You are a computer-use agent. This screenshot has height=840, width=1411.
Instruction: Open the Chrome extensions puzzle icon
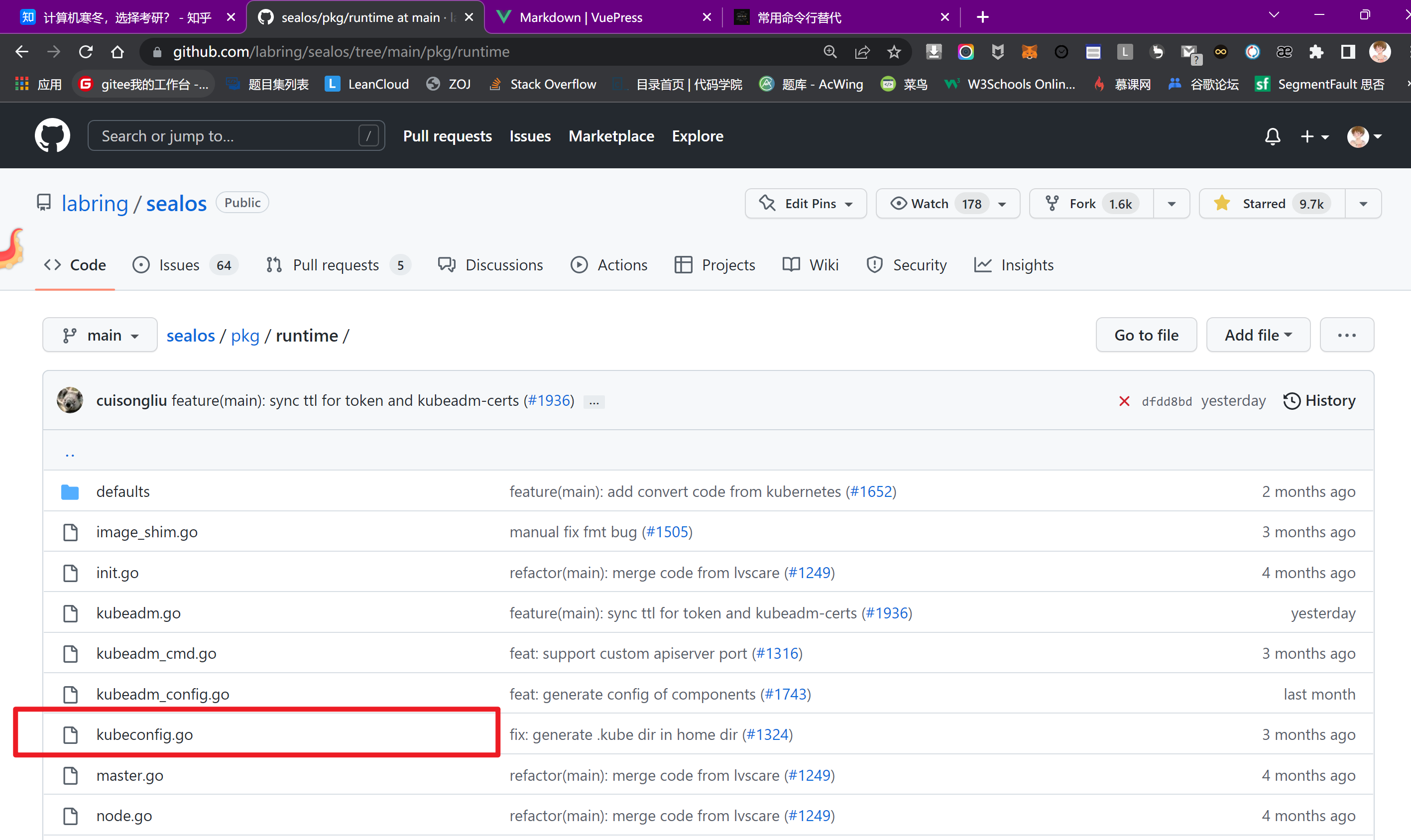(x=1316, y=52)
